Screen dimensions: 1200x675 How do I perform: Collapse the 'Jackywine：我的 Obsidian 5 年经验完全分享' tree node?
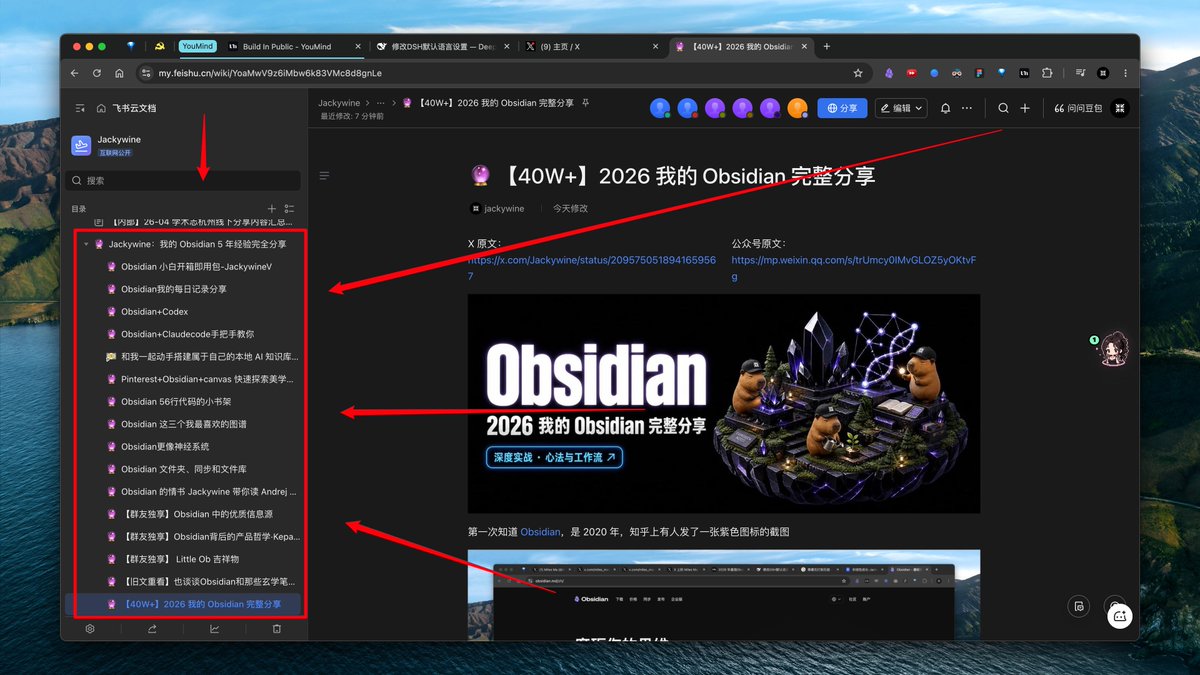coord(86,244)
